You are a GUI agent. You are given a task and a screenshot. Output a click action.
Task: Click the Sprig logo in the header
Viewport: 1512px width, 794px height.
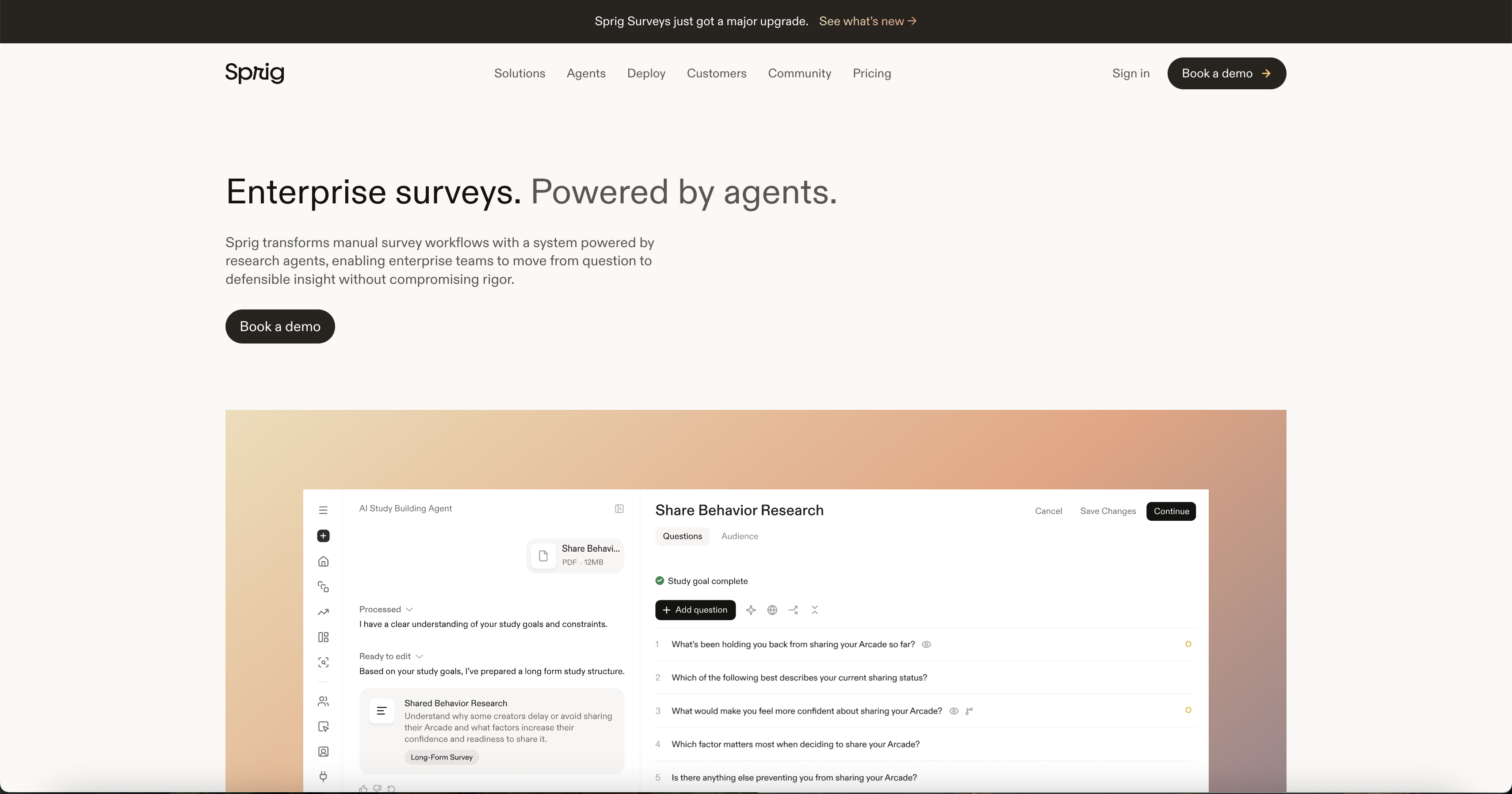[x=255, y=73]
